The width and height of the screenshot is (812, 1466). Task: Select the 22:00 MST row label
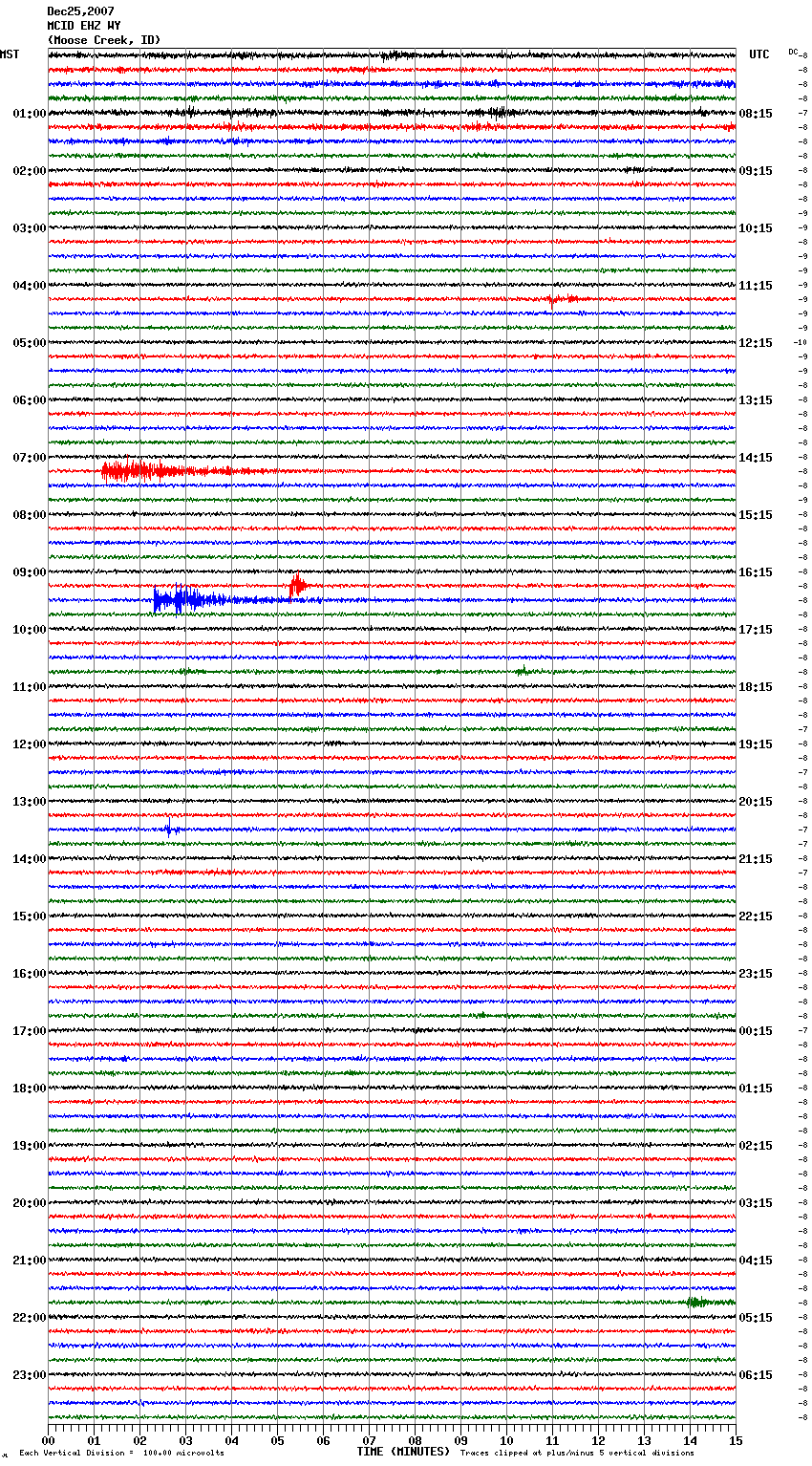point(30,1318)
